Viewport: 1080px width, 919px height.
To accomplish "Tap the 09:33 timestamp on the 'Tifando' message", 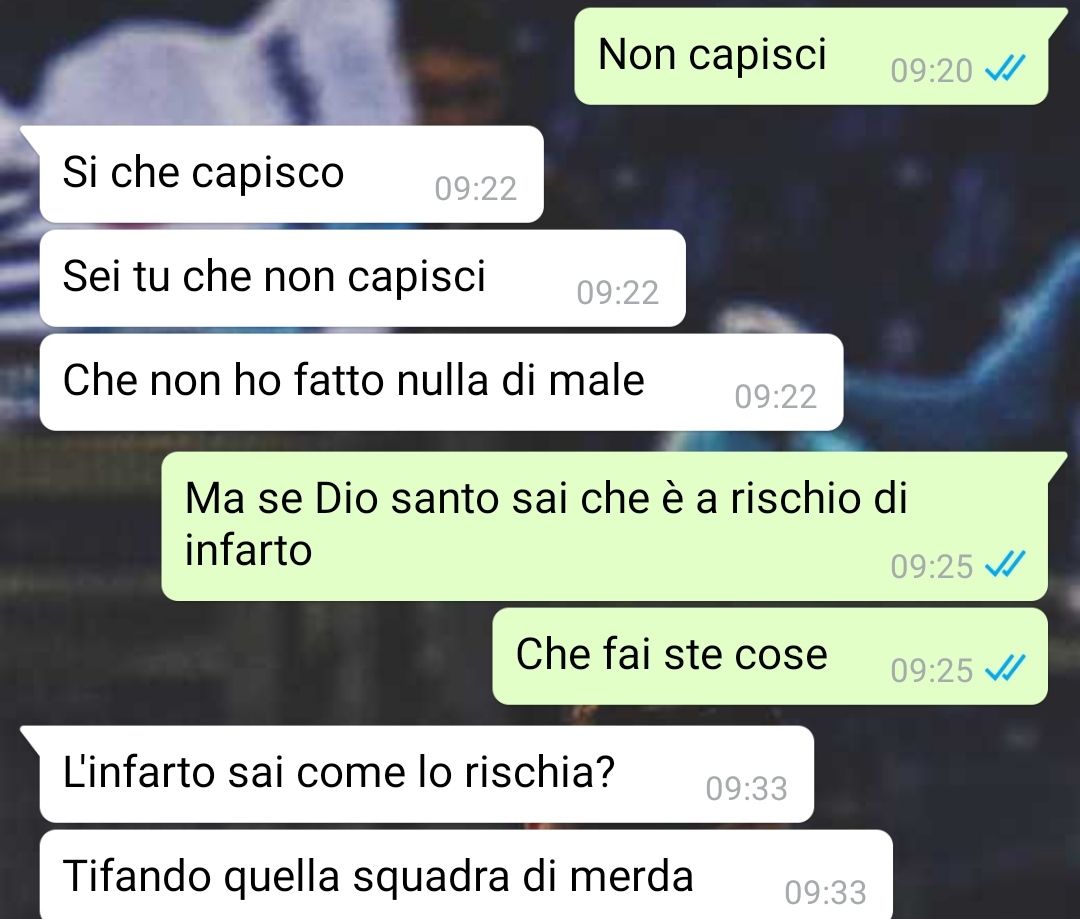I will click(825, 893).
